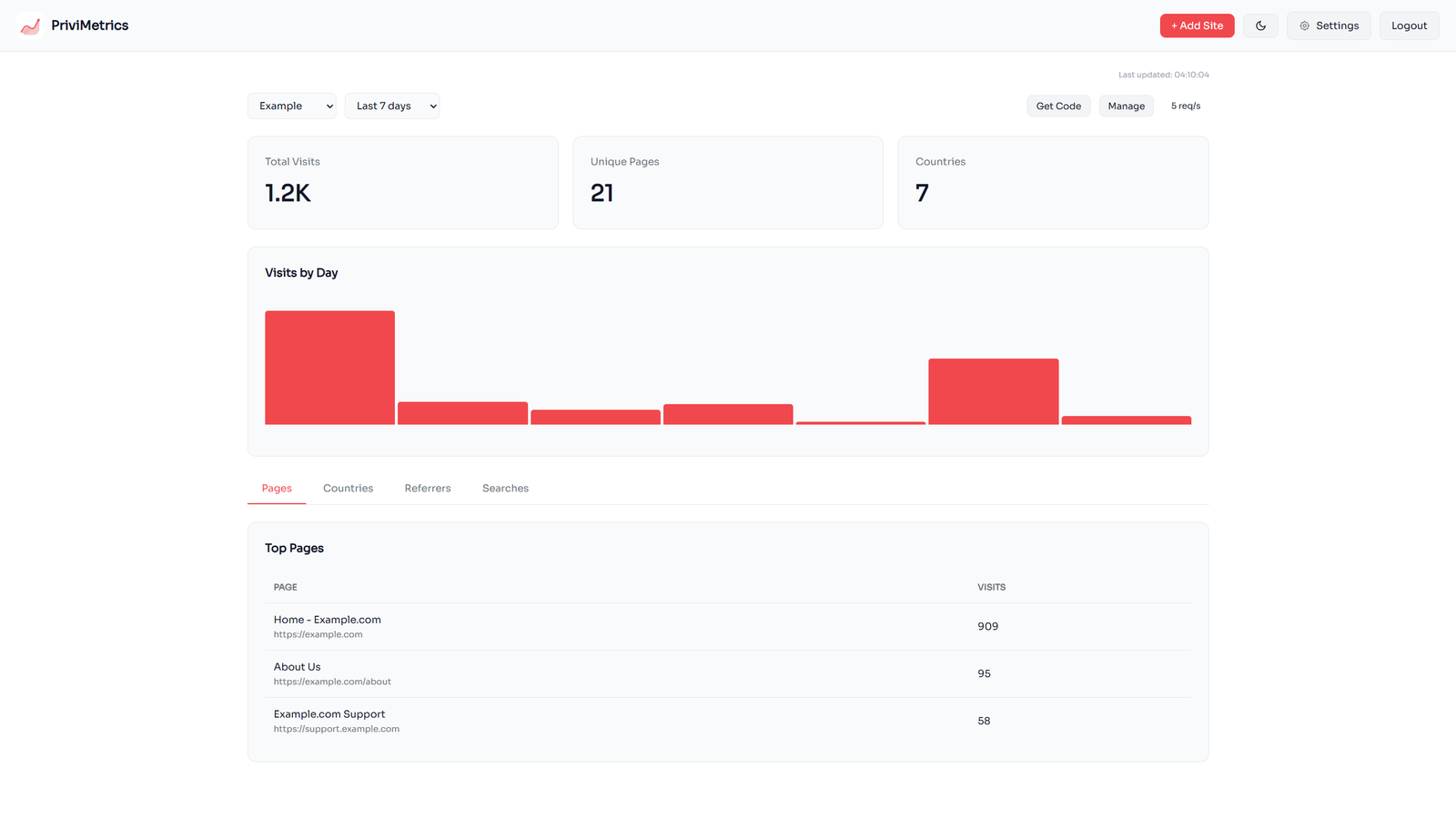
Task: Click the PriviMetrics logo icon
Action: 30,26
